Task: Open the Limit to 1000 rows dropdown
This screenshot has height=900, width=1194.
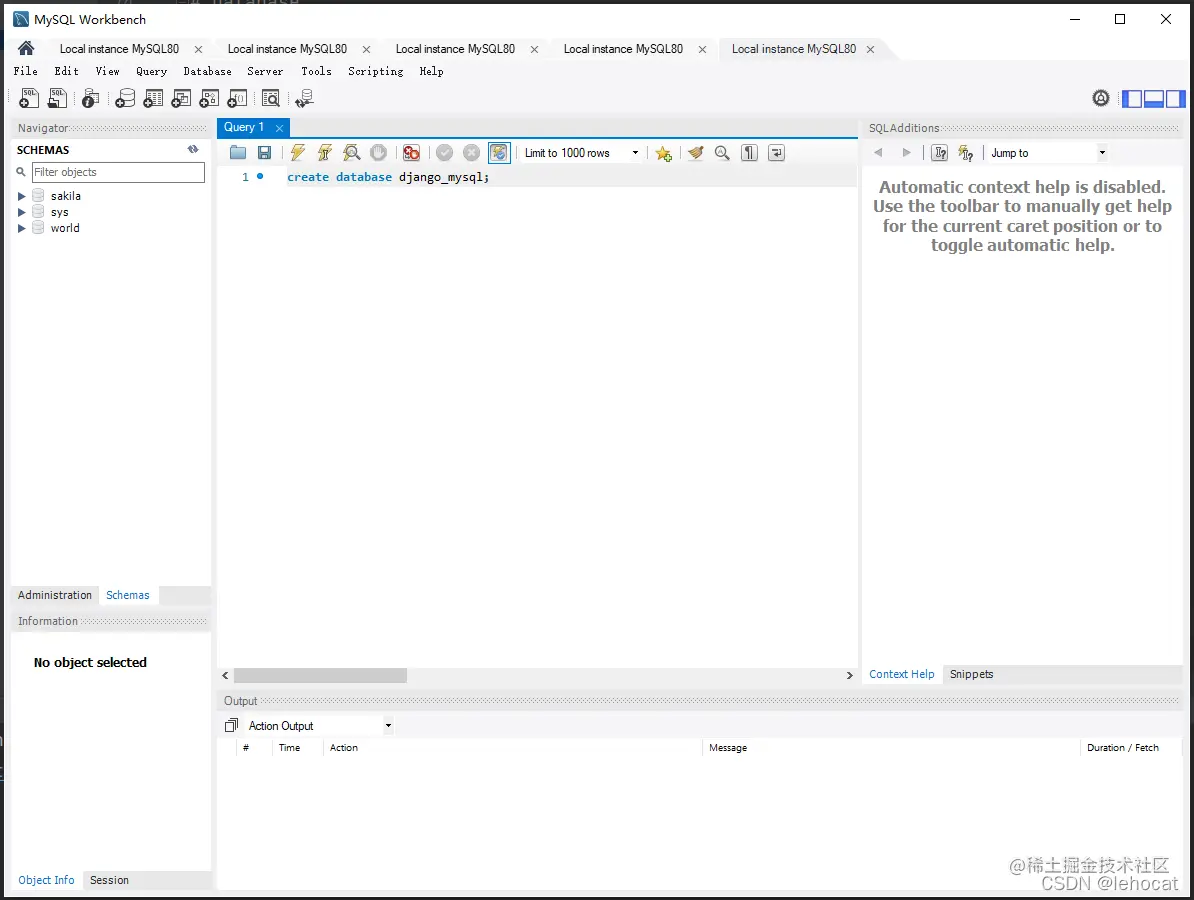Action: [x=581, y=152]
